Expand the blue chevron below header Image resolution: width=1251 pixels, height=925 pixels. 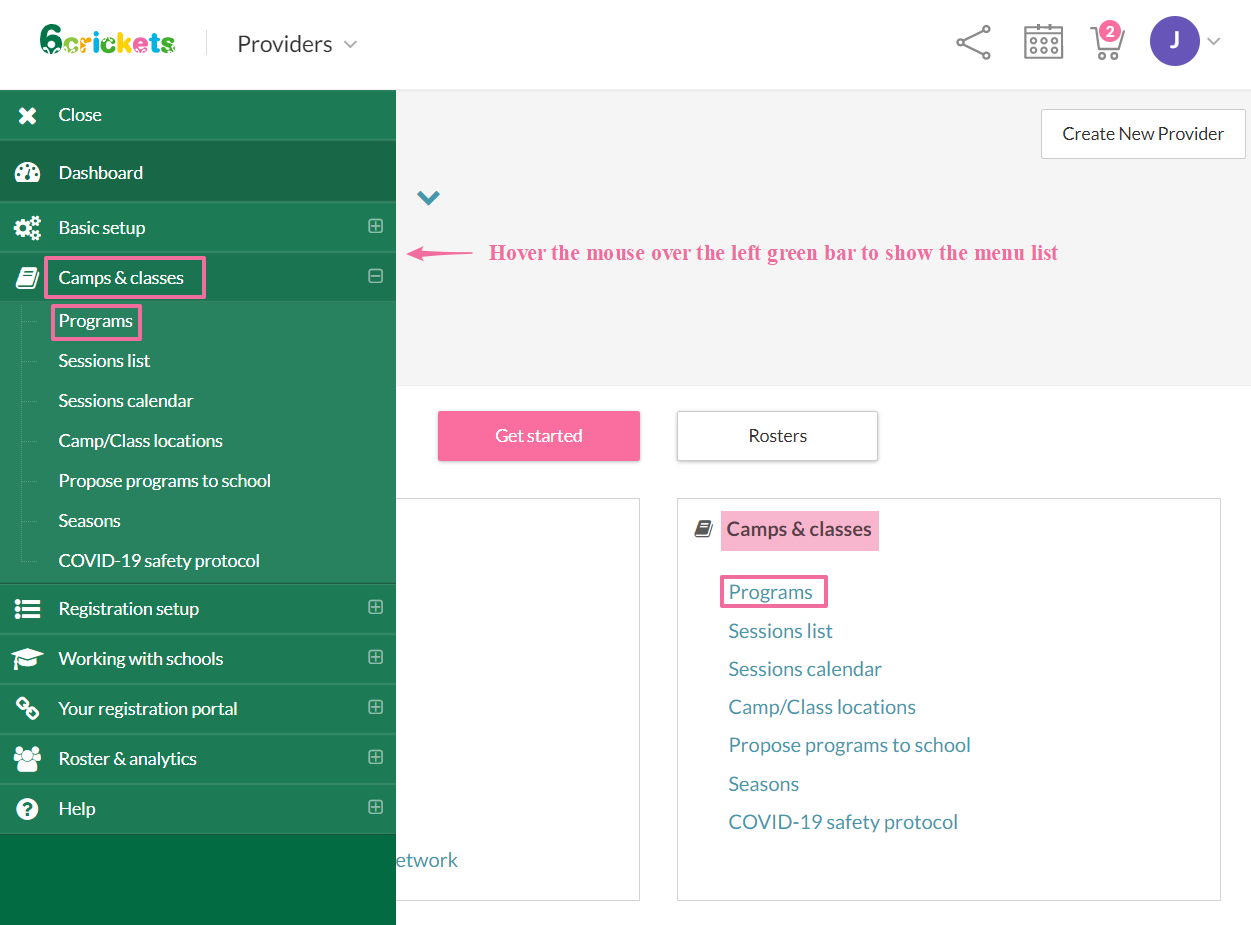[428, 198]
